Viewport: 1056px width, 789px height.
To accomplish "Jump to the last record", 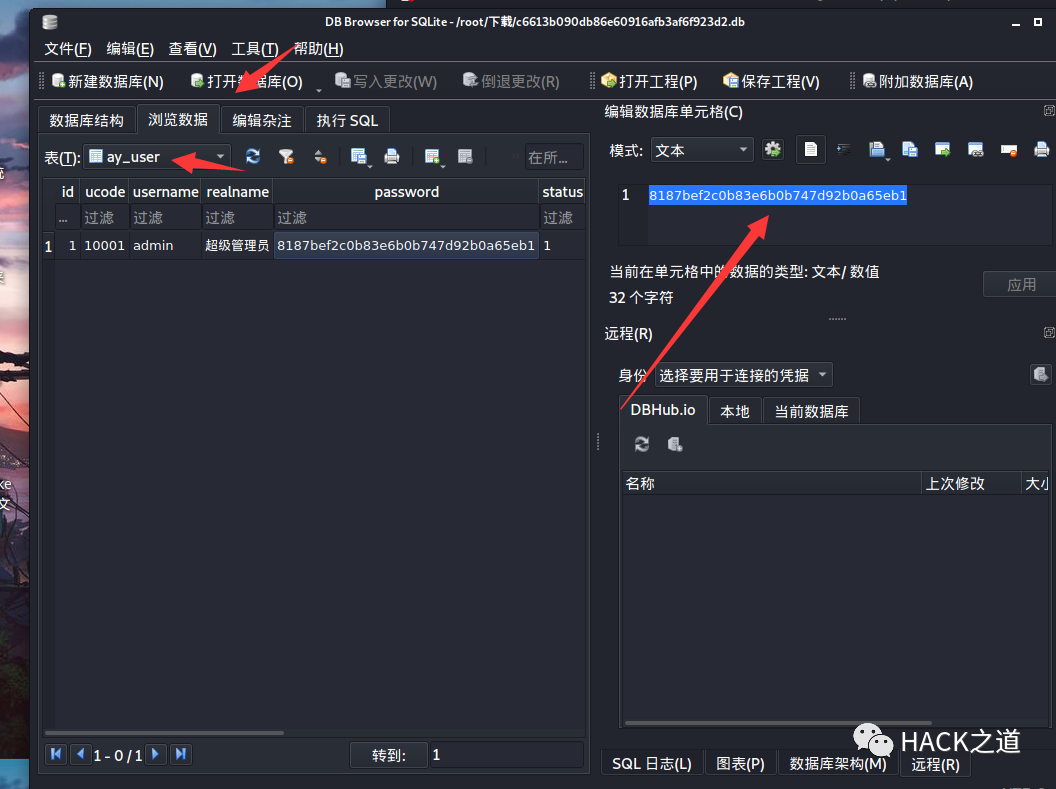I will pyautogui.click(x=180, y=754).
